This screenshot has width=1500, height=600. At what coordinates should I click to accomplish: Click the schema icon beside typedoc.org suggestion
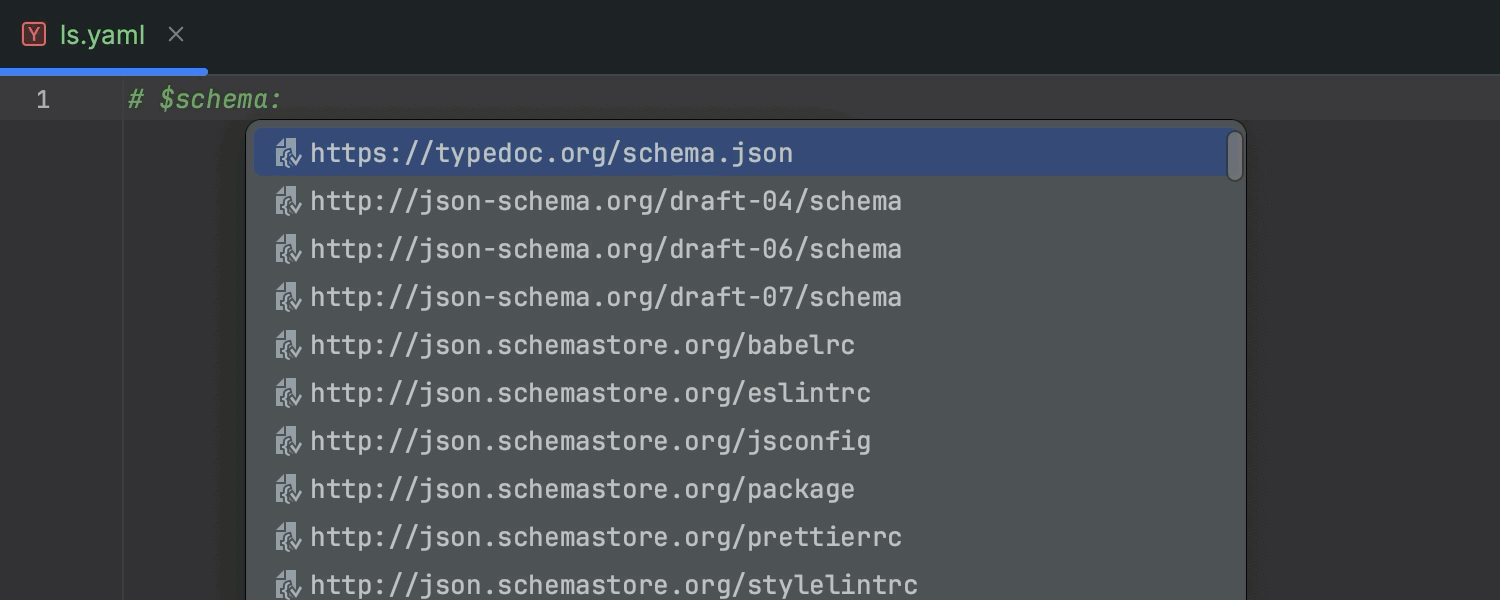pos(287,152)
